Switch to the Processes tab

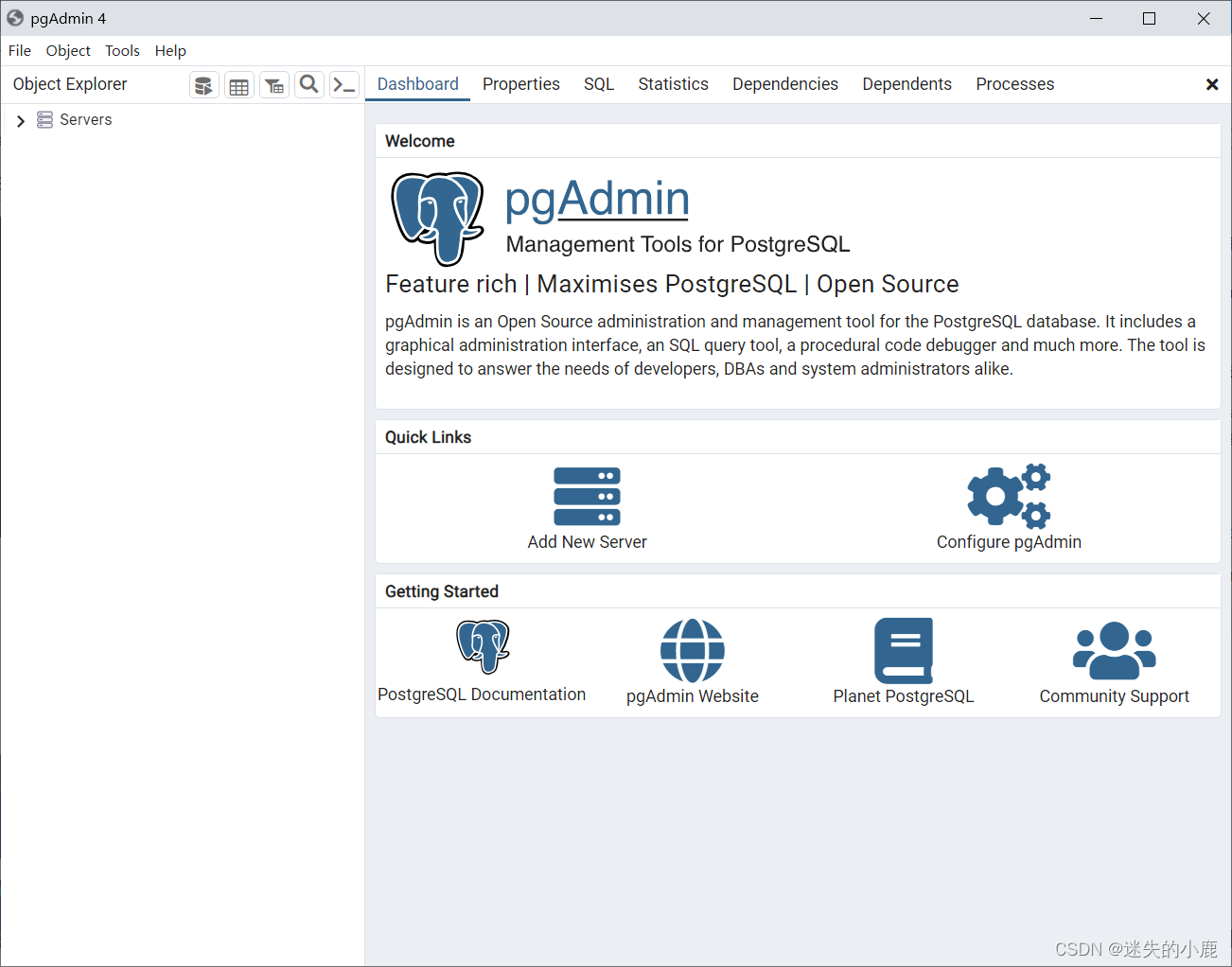click(x=1014, y=84)
